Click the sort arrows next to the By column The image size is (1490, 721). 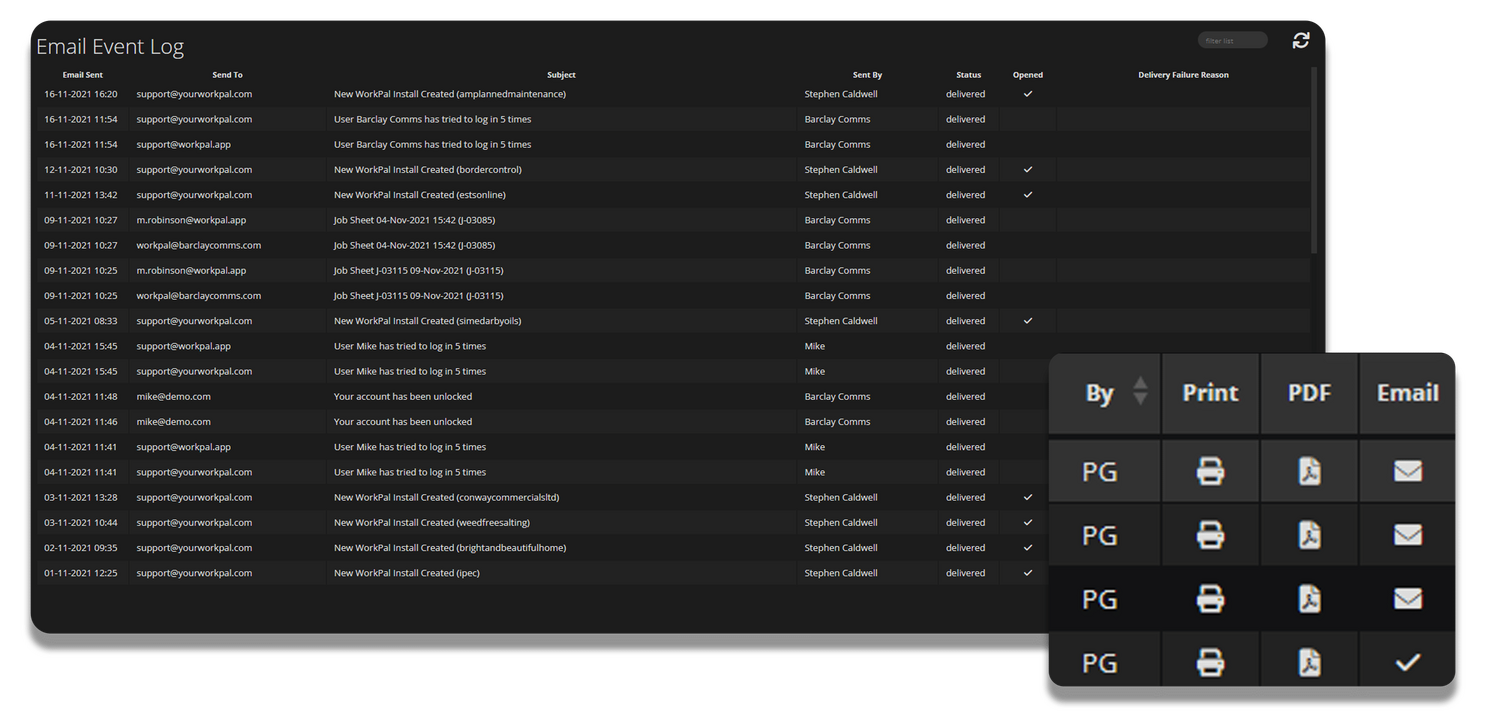point(1140,393)
